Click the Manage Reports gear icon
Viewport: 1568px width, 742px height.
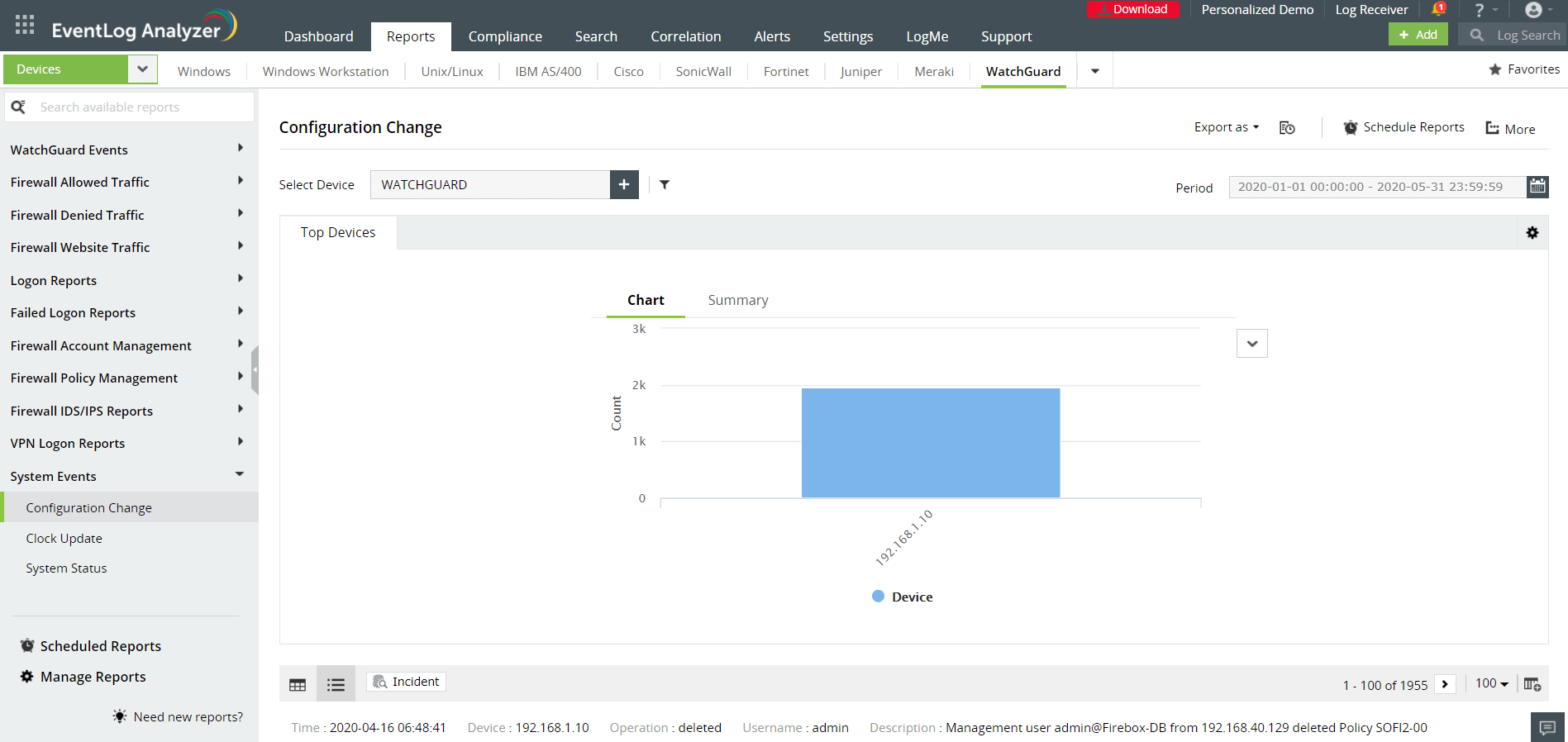click(27, 677)
